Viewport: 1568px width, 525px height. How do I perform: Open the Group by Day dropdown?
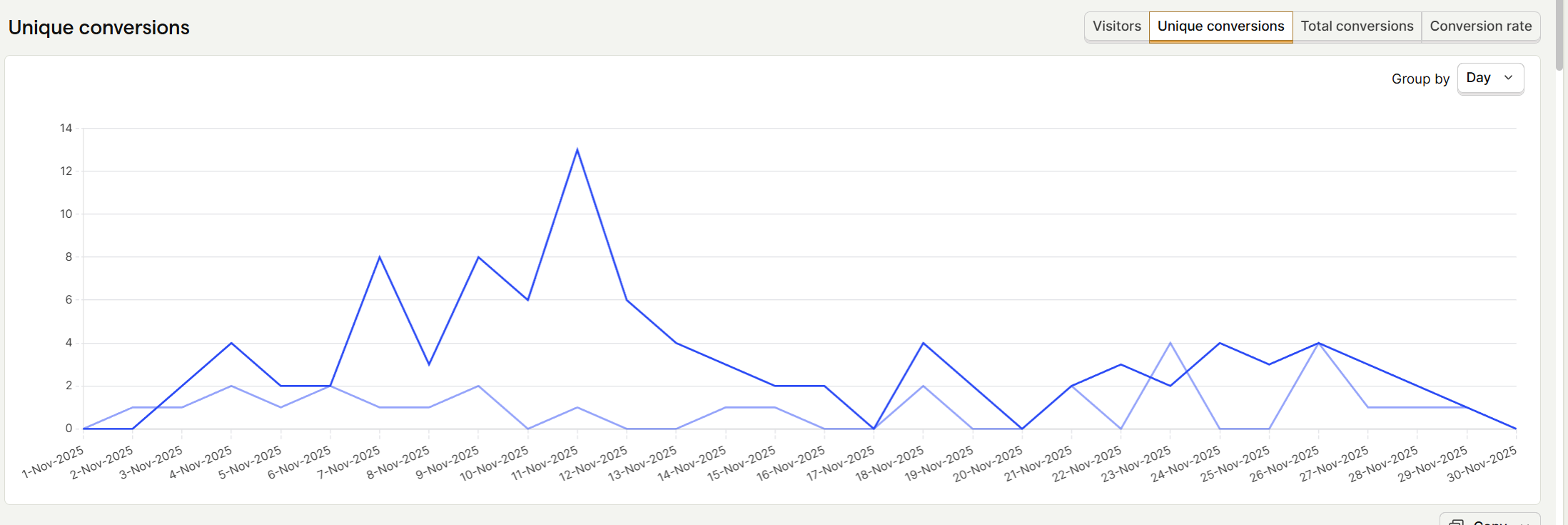click(1489, 78)
